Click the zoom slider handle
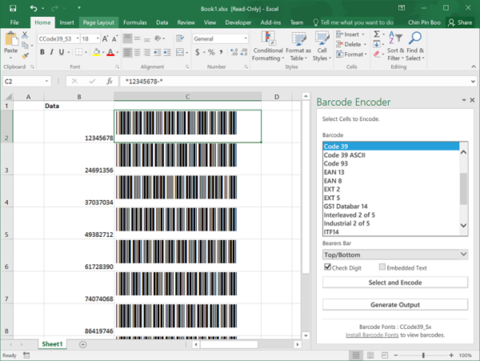This screenshot has width=480, height=361. click(423, 355)
